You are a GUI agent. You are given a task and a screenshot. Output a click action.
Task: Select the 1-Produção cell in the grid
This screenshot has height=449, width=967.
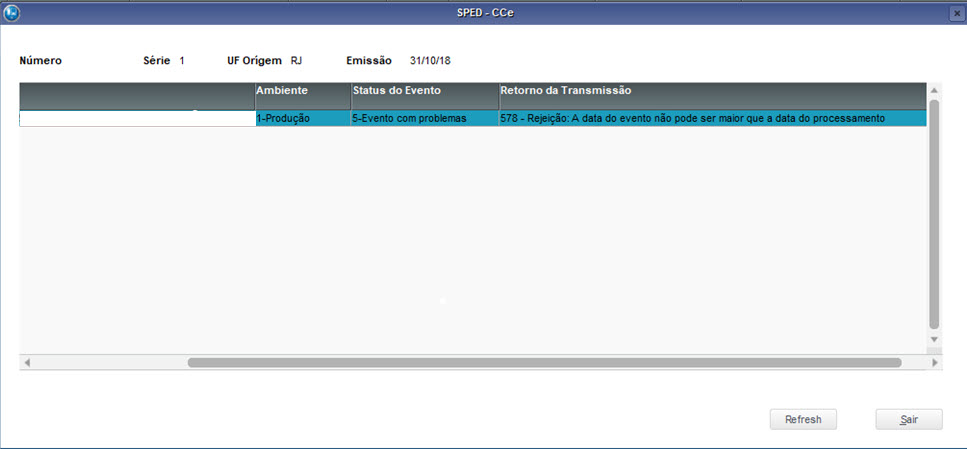302,118
